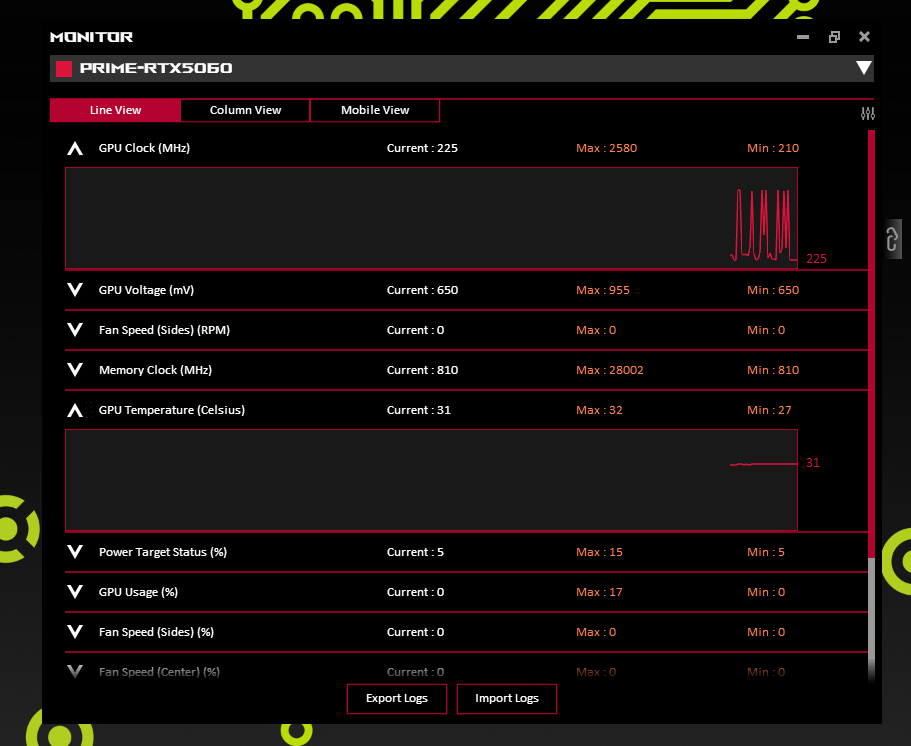
Task: Switch to the Mobile View tab
Action: [375, 110]
